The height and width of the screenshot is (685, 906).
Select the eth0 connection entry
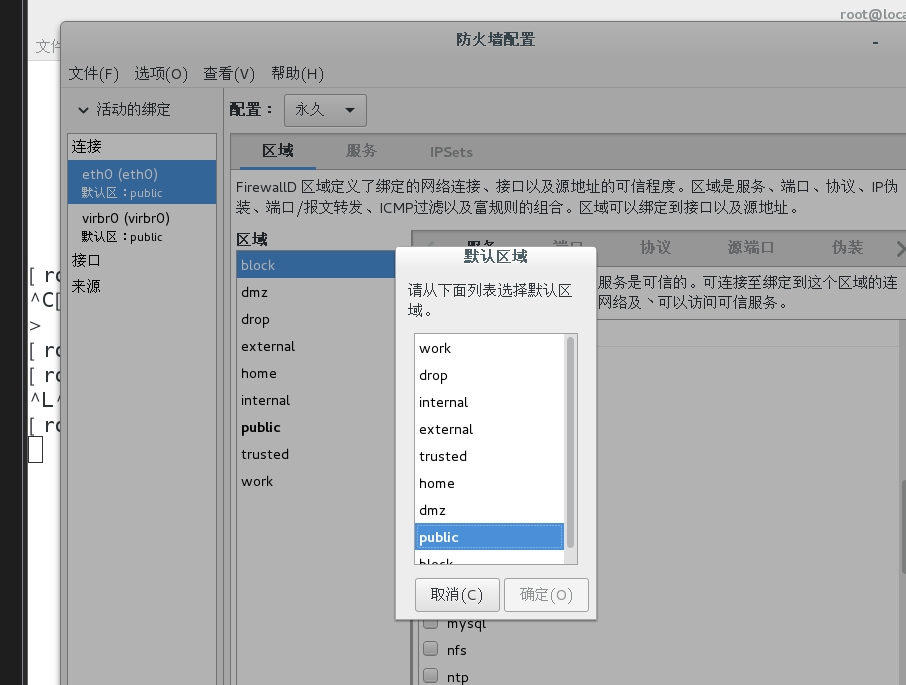click(x=142, y=183)
